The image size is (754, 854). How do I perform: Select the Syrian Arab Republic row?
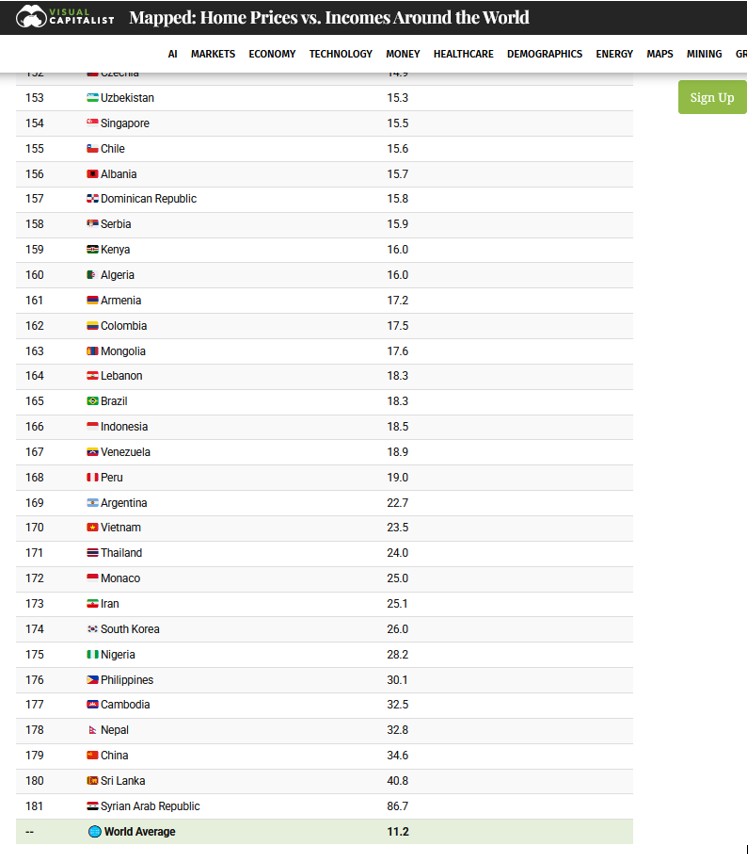tap(325, 806)
